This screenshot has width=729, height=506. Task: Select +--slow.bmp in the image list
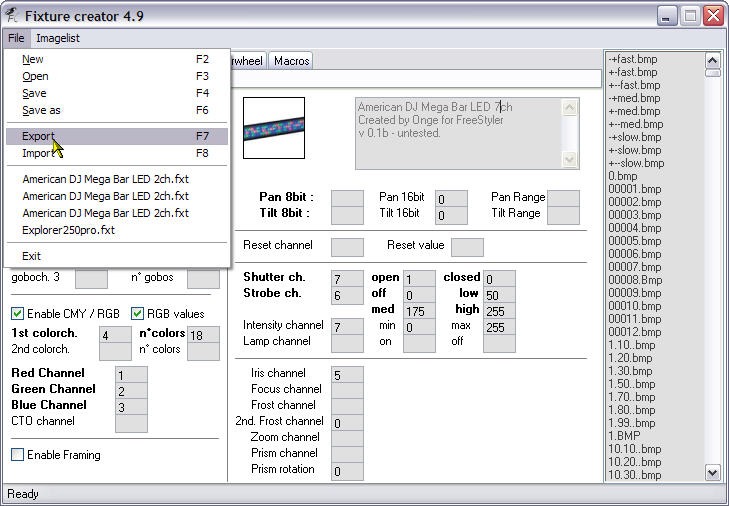pos(636,163)
